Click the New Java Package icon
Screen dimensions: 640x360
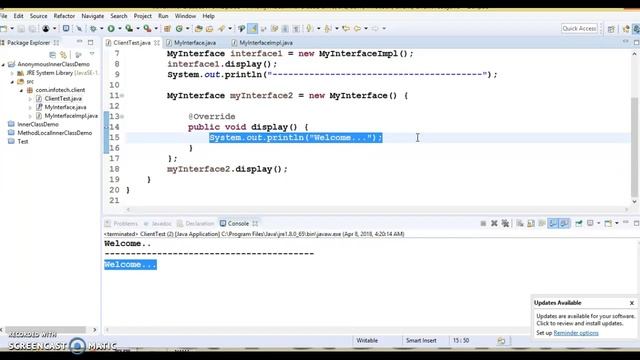click(167, 29)
